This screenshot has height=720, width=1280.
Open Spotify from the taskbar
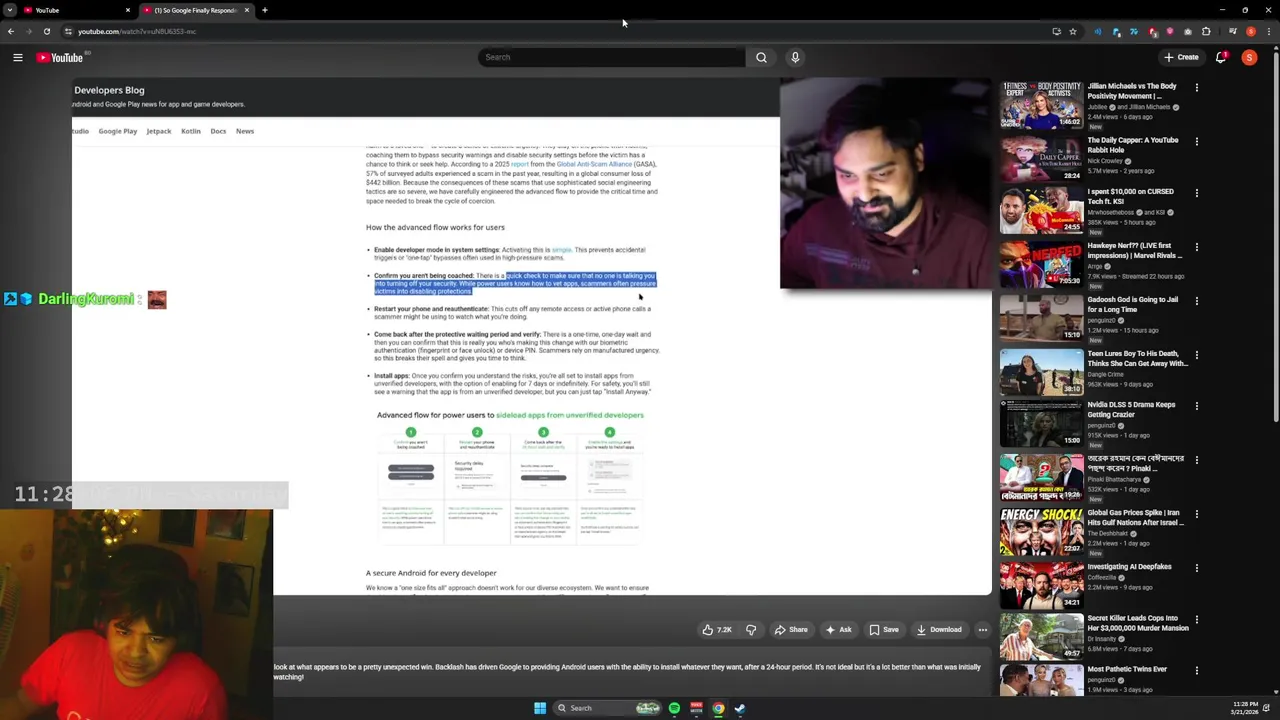click(674, 708)
